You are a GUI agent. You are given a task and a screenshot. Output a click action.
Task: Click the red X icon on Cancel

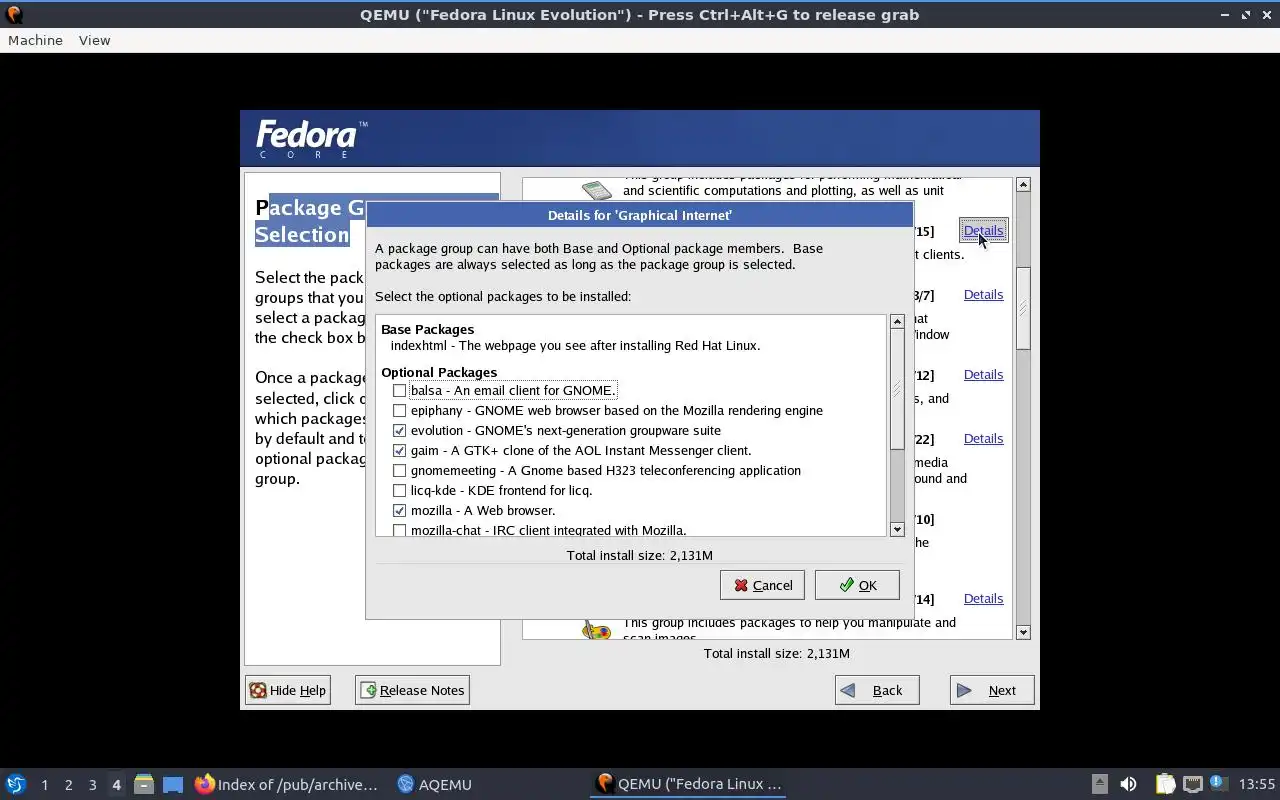click(741, 585)
